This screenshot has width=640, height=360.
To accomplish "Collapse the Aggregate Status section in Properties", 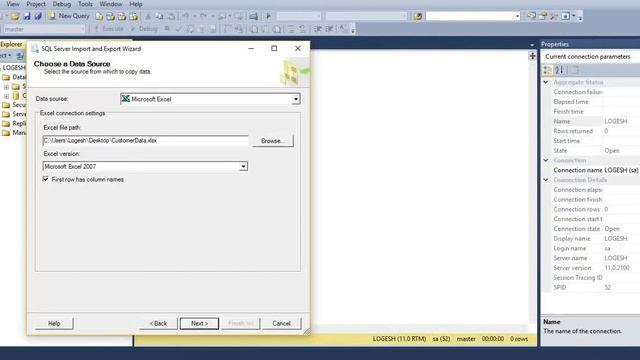I will tap(546, 82).
